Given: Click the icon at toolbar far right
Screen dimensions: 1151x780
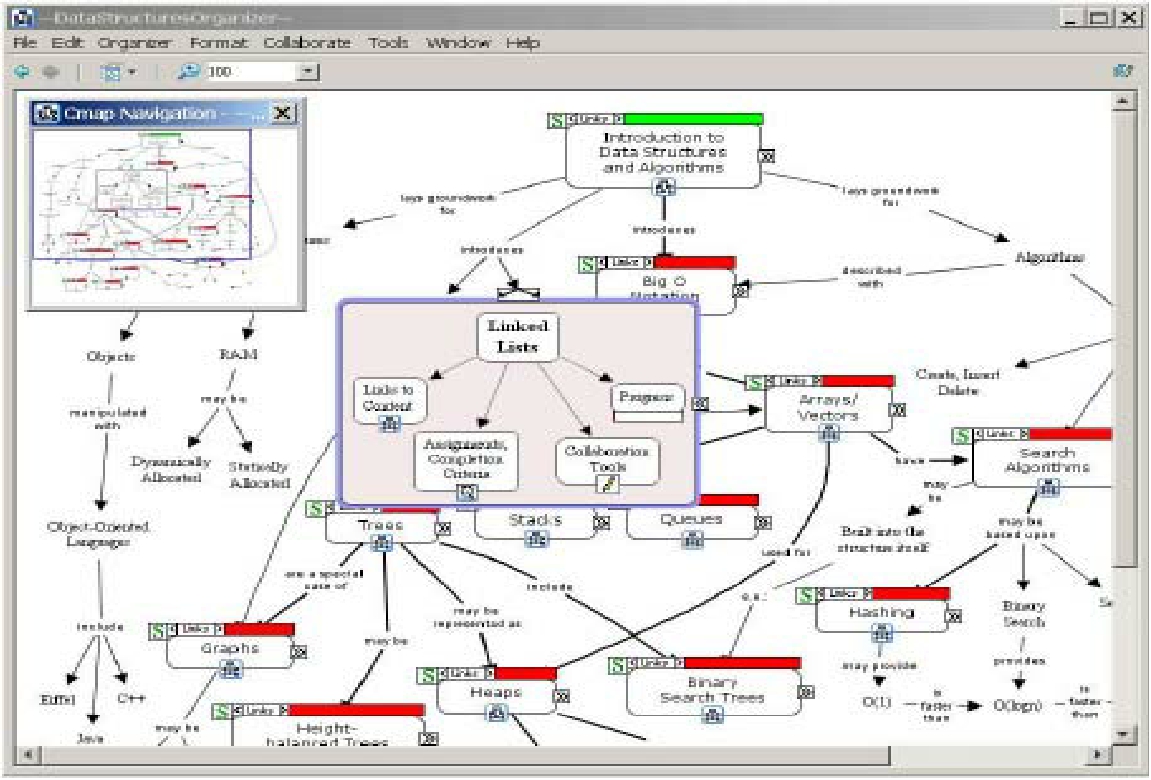Looking at the screenshot, I should point(1122,70).
